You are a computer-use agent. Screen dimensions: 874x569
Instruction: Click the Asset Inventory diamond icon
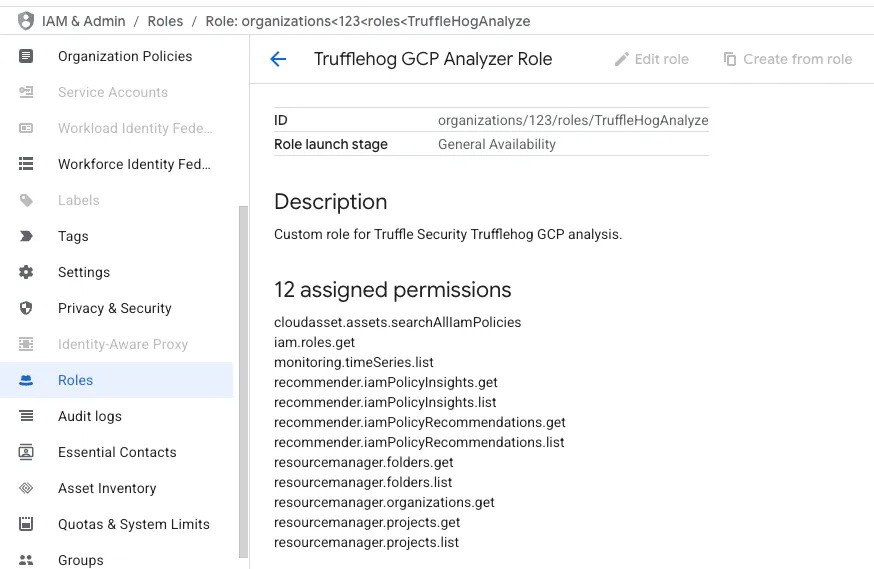tap(26, 488)
